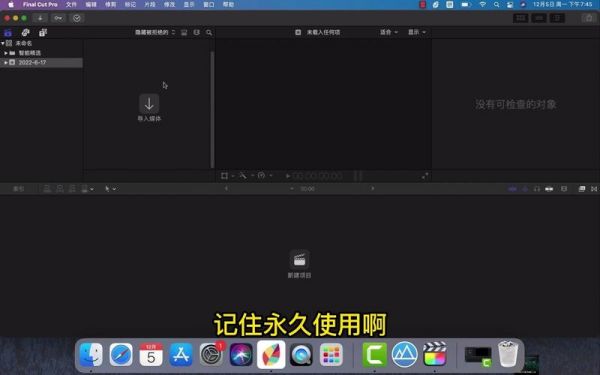Click the import media toolbar arrow button
This screenshot has height=375, width=600.
pos(40,18)
